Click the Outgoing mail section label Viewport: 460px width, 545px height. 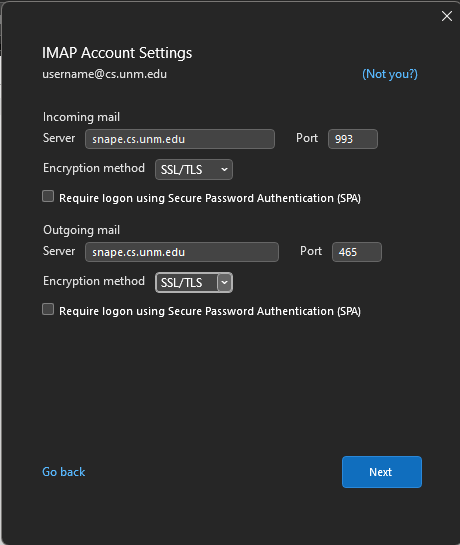point(81,230)
